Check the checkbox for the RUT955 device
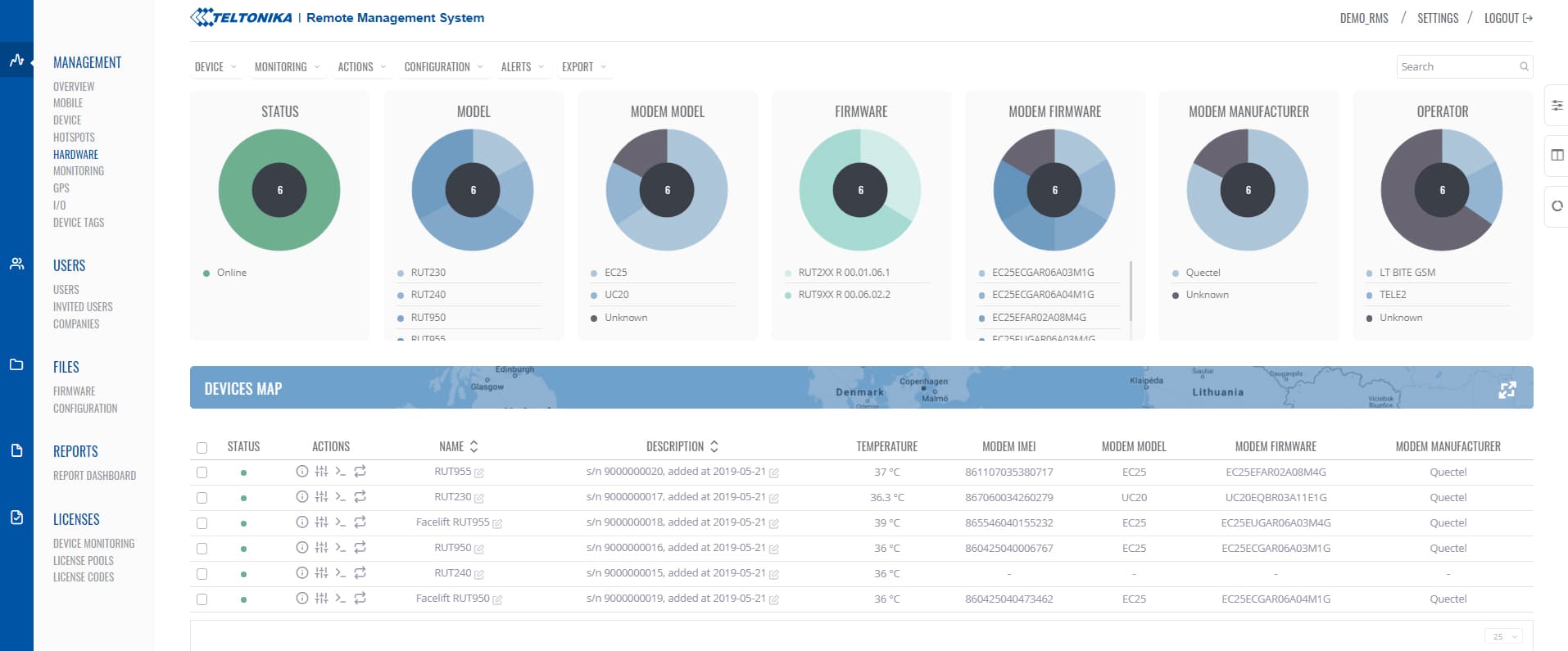The width and height of the screenshot is (1568, 651). coord(202,472)
